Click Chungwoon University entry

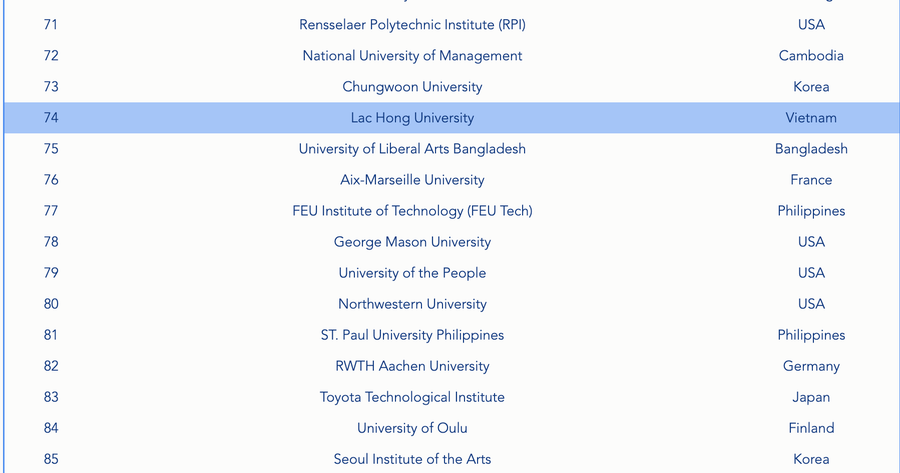(412, 87)
